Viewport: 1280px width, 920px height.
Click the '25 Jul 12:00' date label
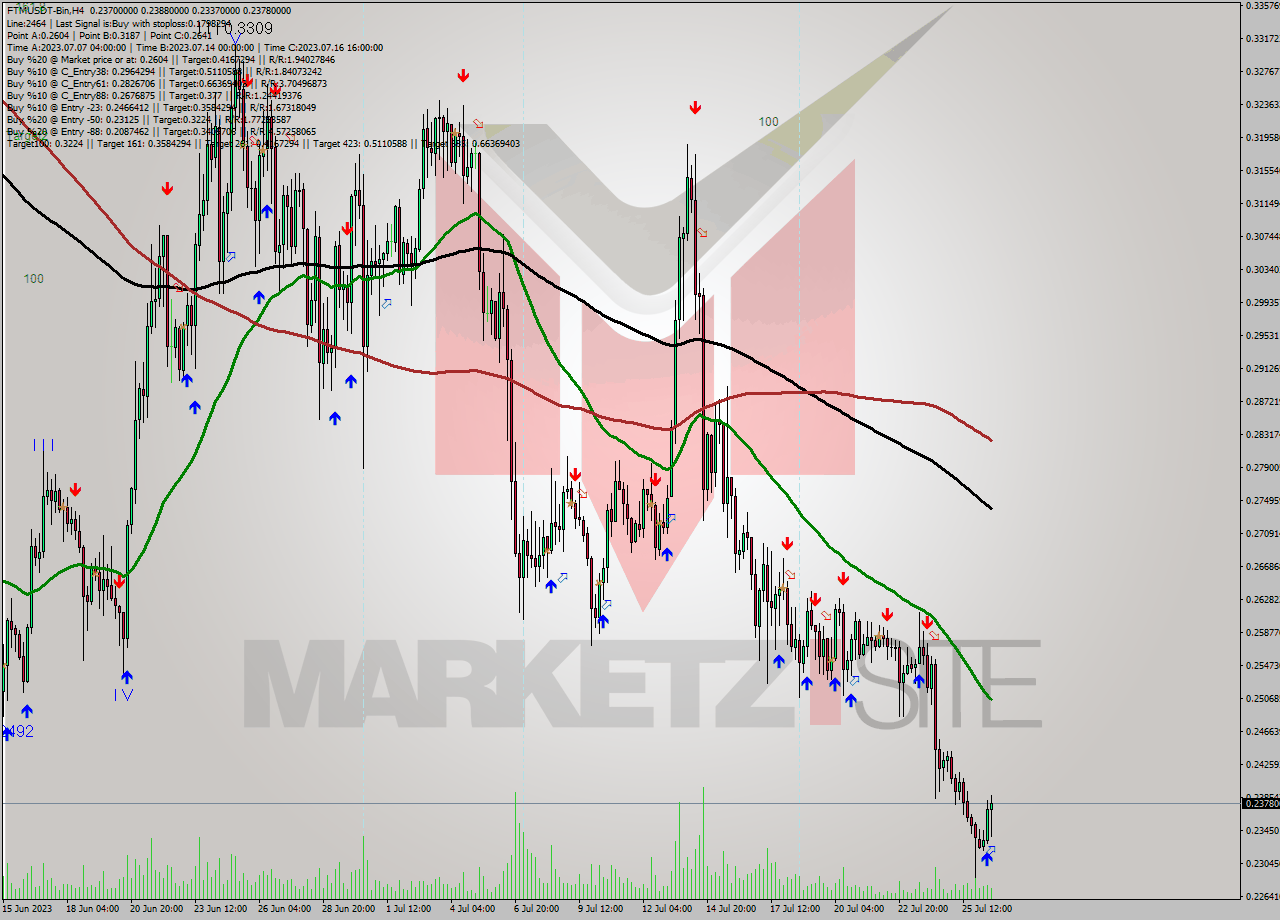tap(988, 908)
